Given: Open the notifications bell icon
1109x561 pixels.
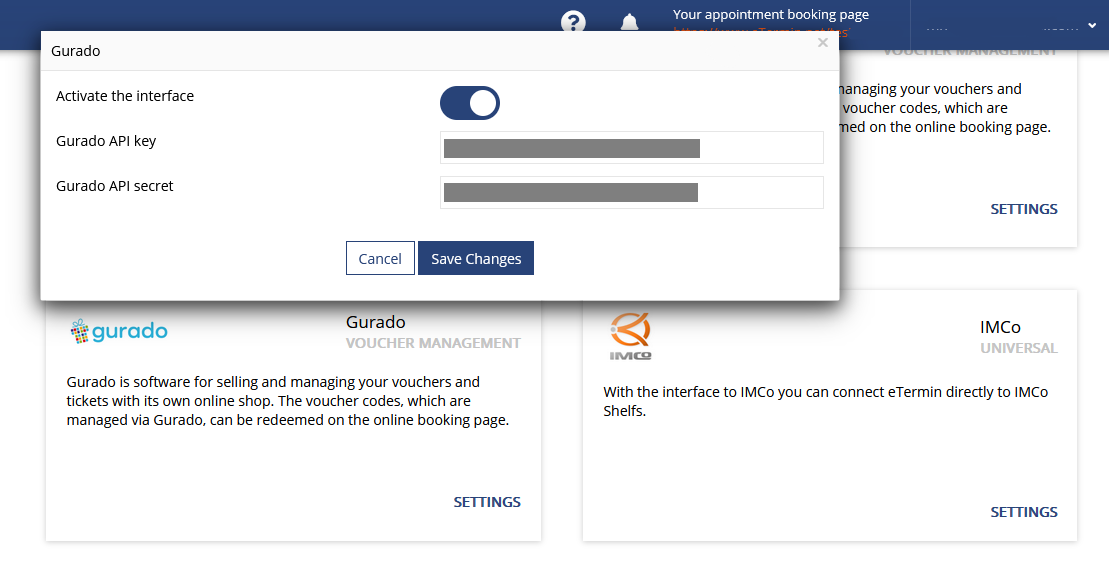Looking at the screenshot, I should (629, 22).
